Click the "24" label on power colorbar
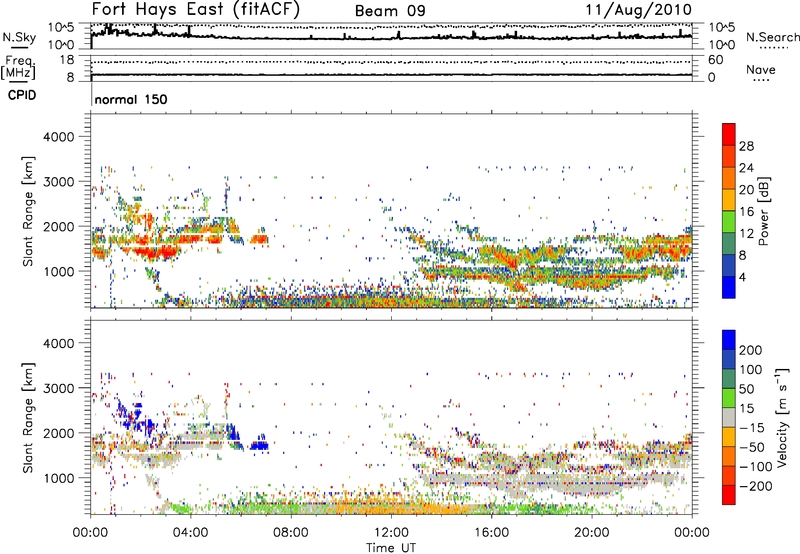800x554 pixels. tap(746, 168)
